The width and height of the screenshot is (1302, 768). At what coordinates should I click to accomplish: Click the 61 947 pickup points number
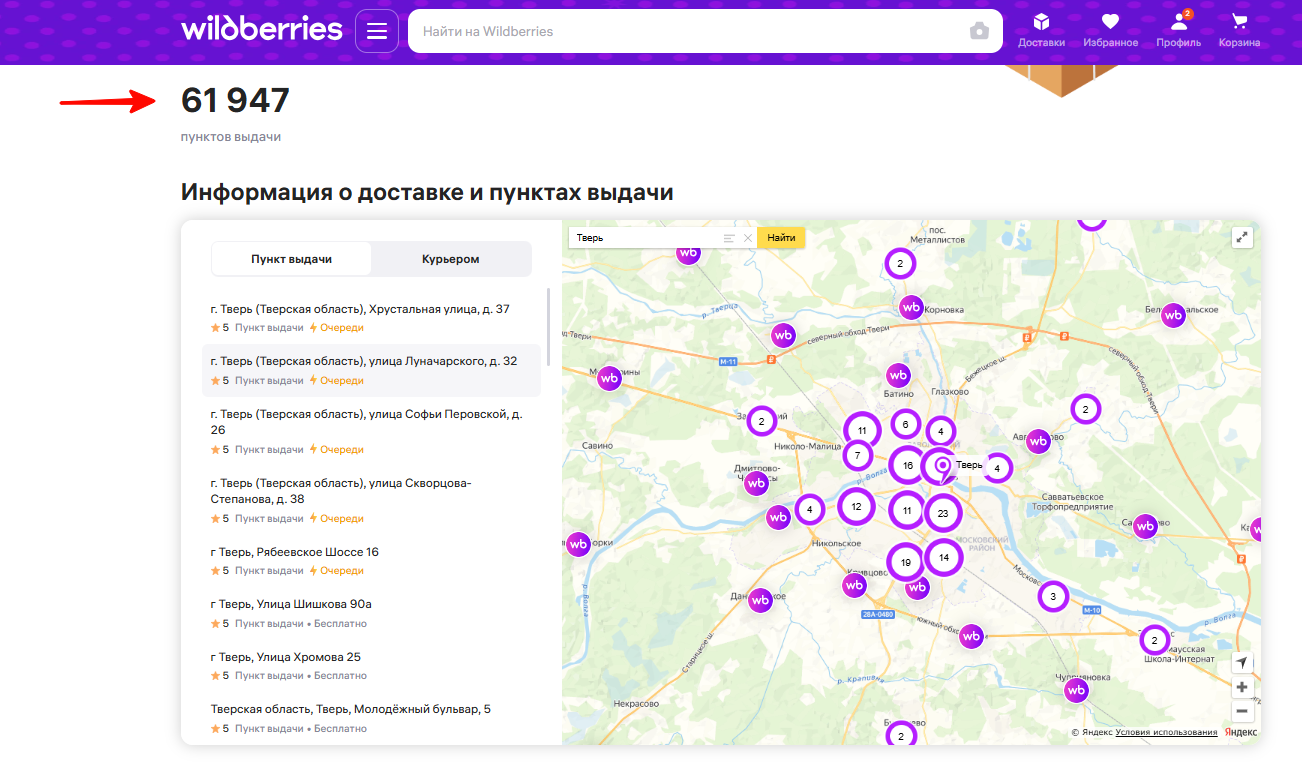click(x=235, y=100)
